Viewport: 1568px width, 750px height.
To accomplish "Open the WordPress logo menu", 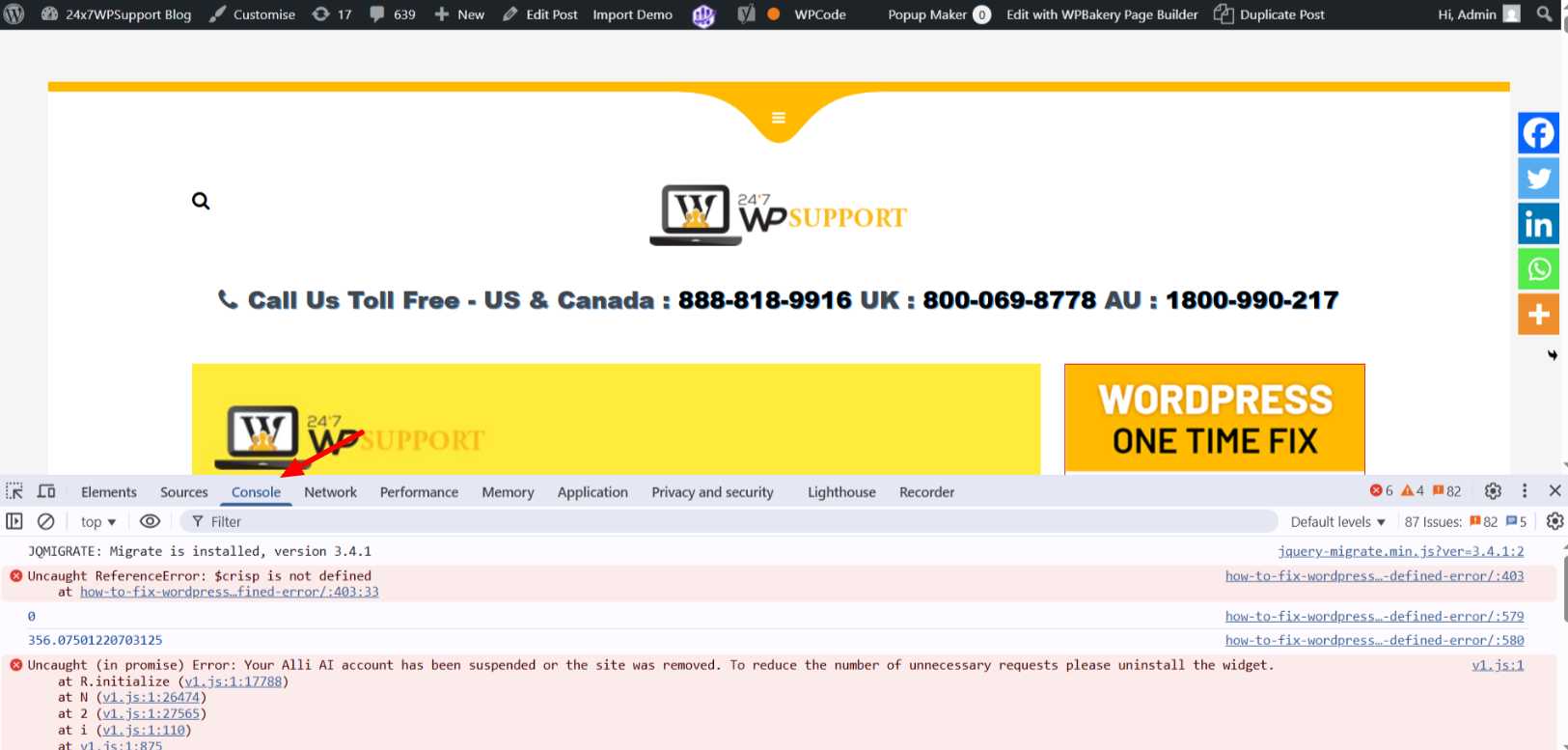I will tap(14, 14).
